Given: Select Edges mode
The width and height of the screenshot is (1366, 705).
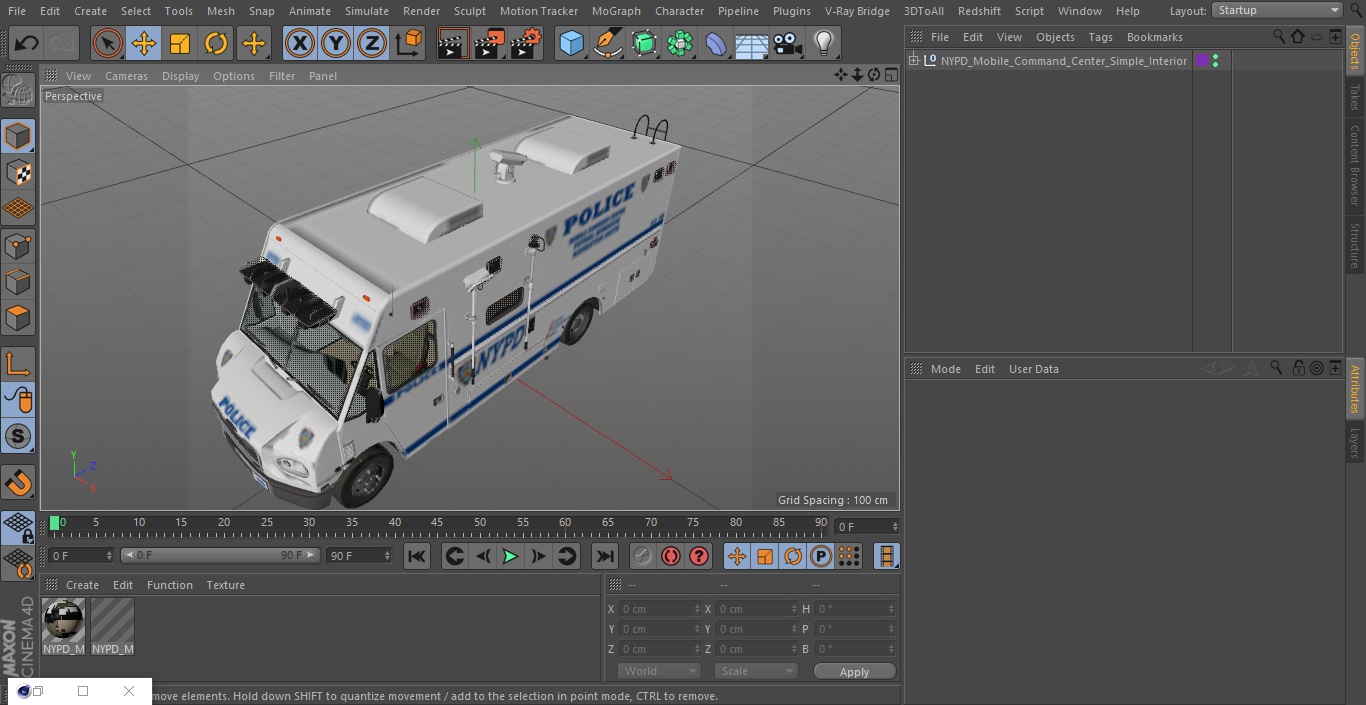Looking at the screenshot, I should pyautogui.click(x=19, y=282).
